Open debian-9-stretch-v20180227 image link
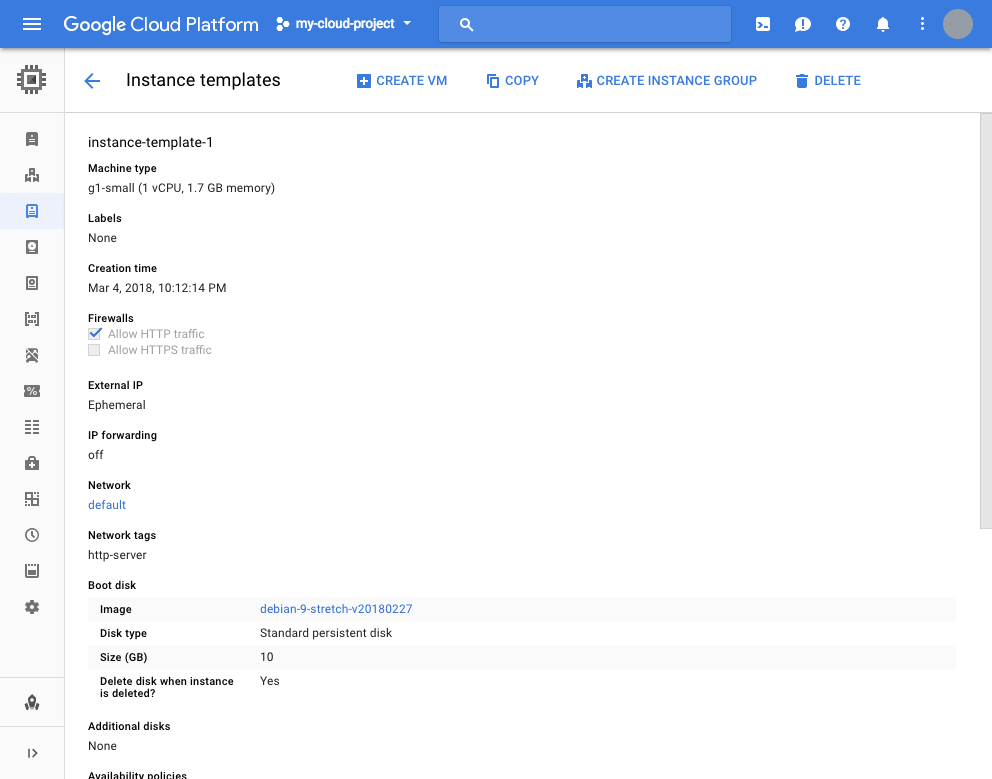Image resolution: width=992 pixels, height=779 pixels. 336,609
